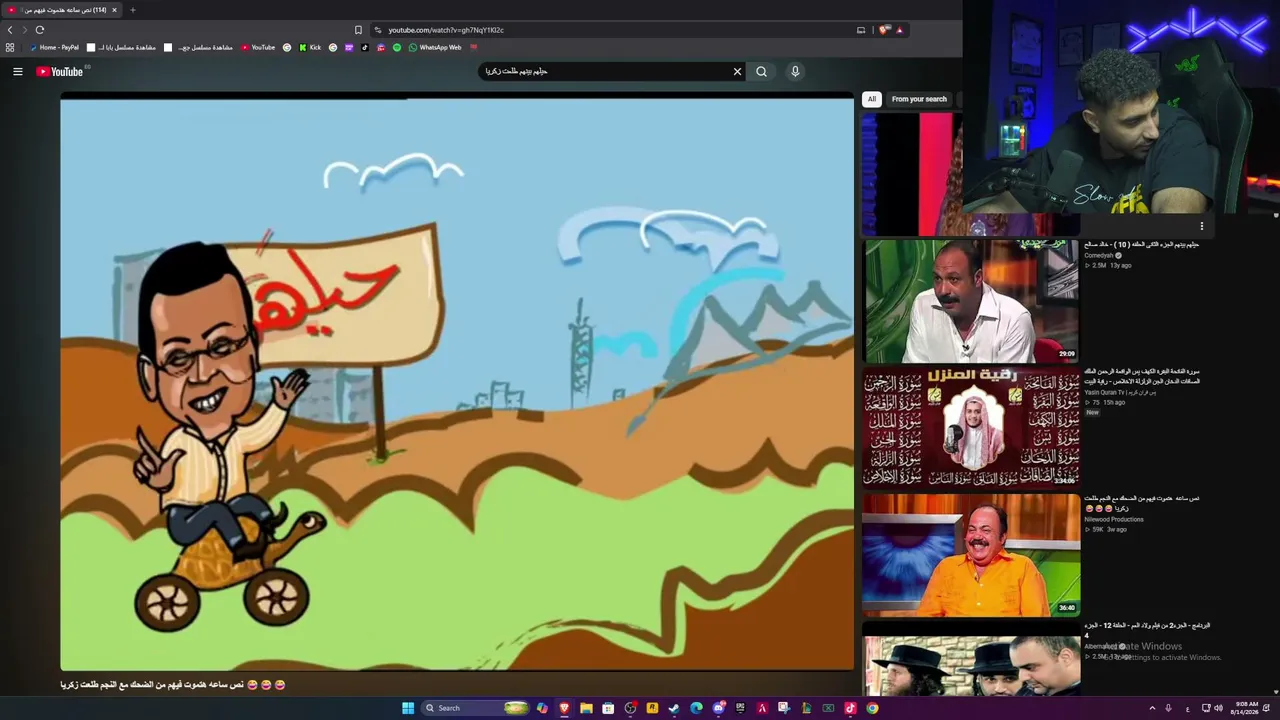The height and width of the screenshot is (720, 1280).
Task: Open File Explorer from the taskbar
Action: coord(586,708)
